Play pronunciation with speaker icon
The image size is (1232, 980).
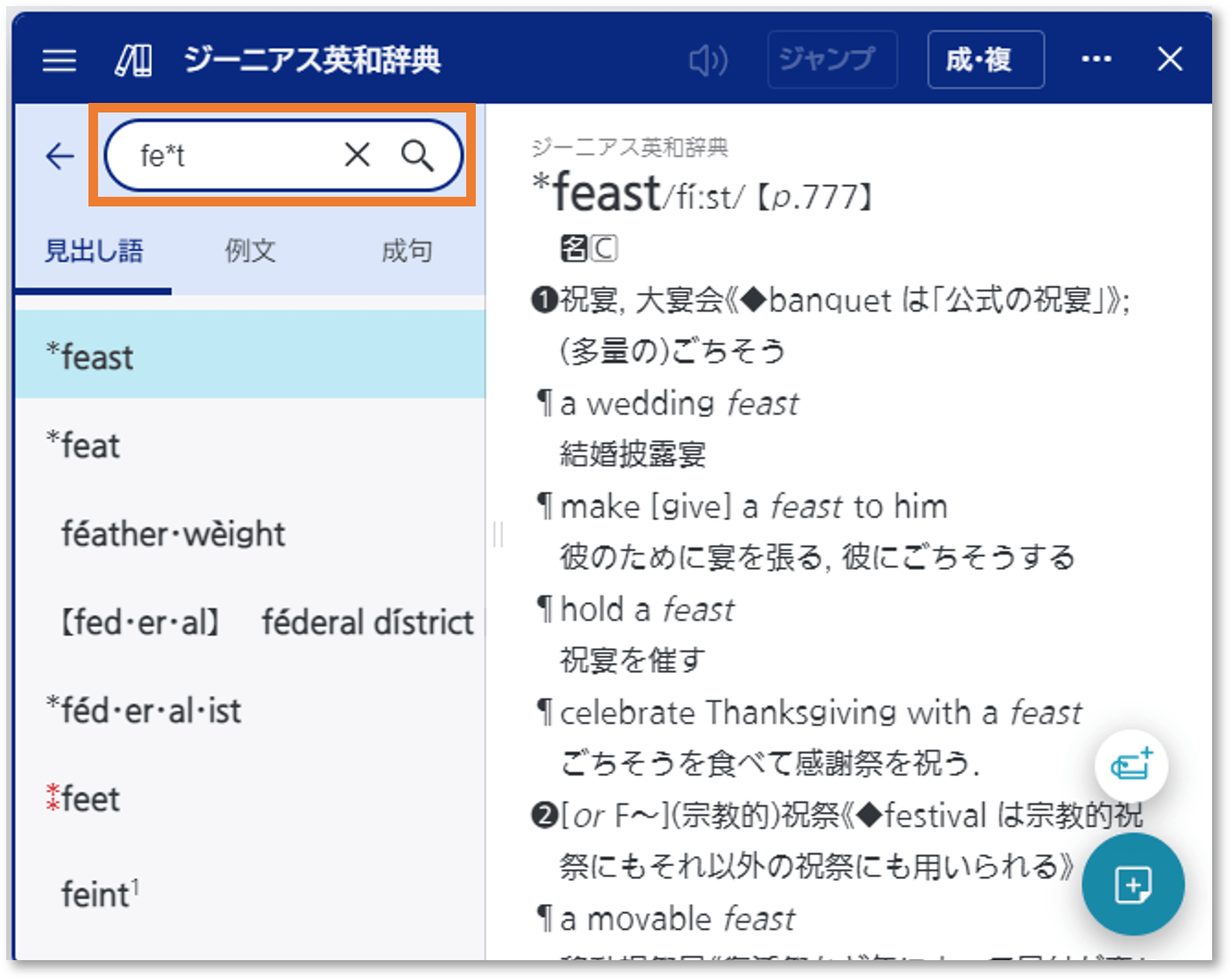pyautogui.click(x=708, y=60)
